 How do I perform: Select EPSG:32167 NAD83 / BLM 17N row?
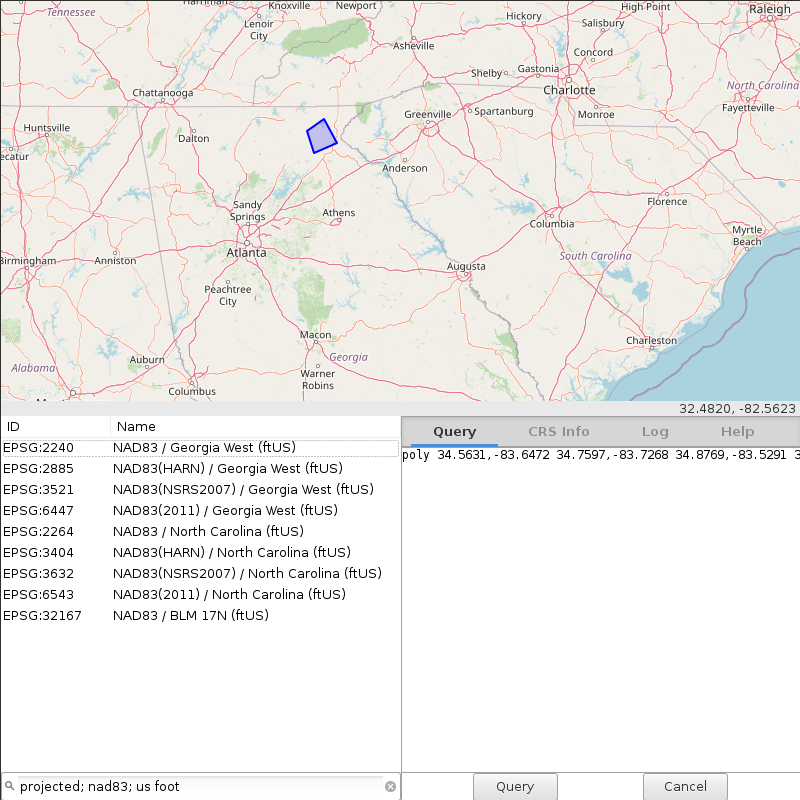(x=200, y=615)
